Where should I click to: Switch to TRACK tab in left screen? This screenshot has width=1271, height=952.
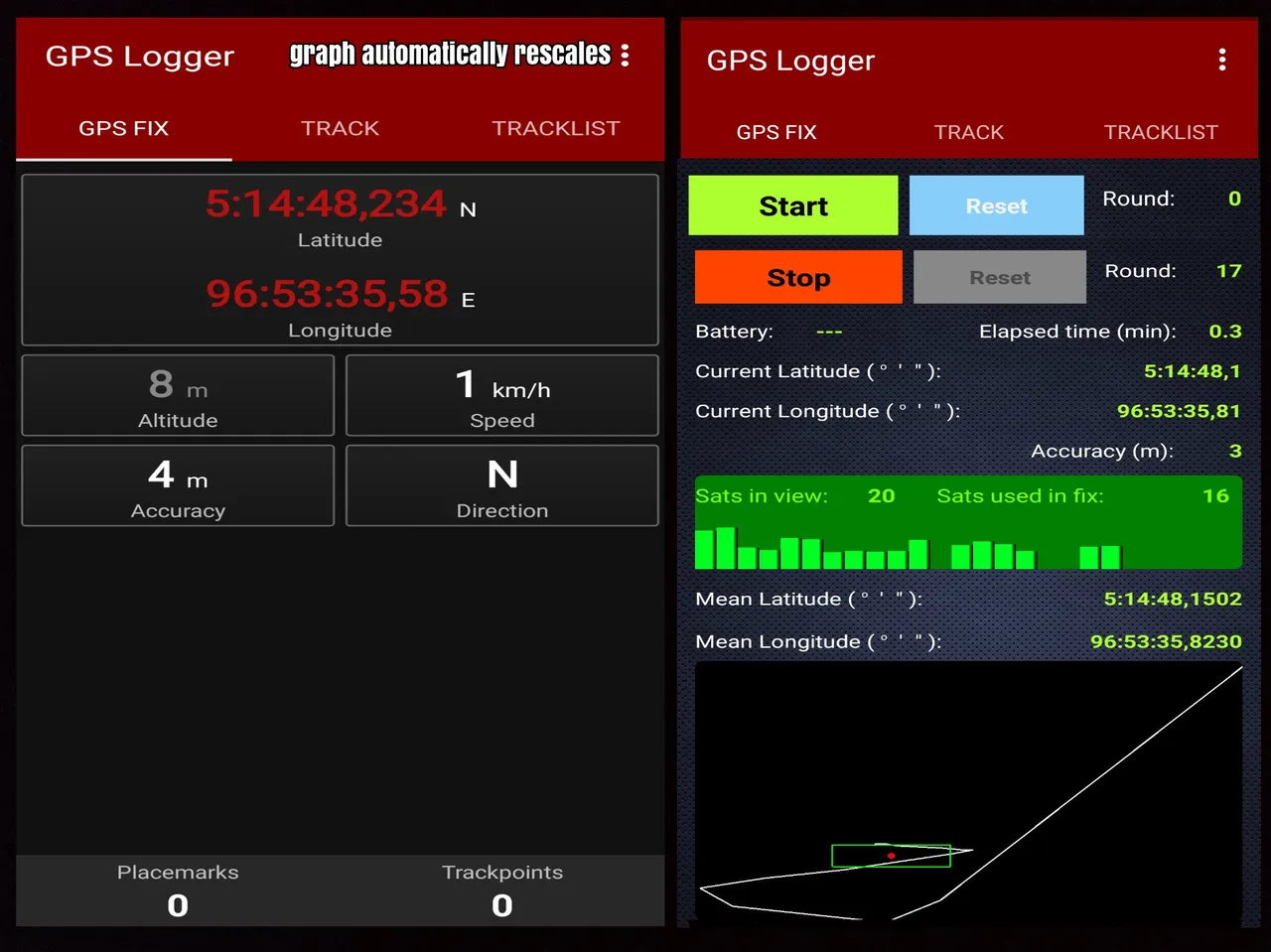coord(341,128)
